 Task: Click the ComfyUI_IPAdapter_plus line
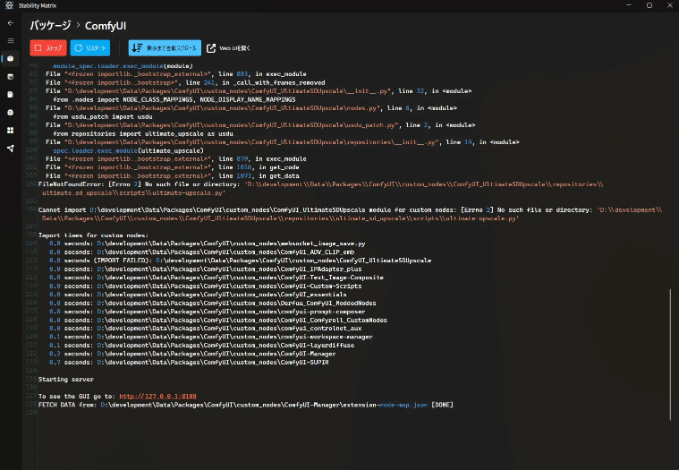[205, 269]
